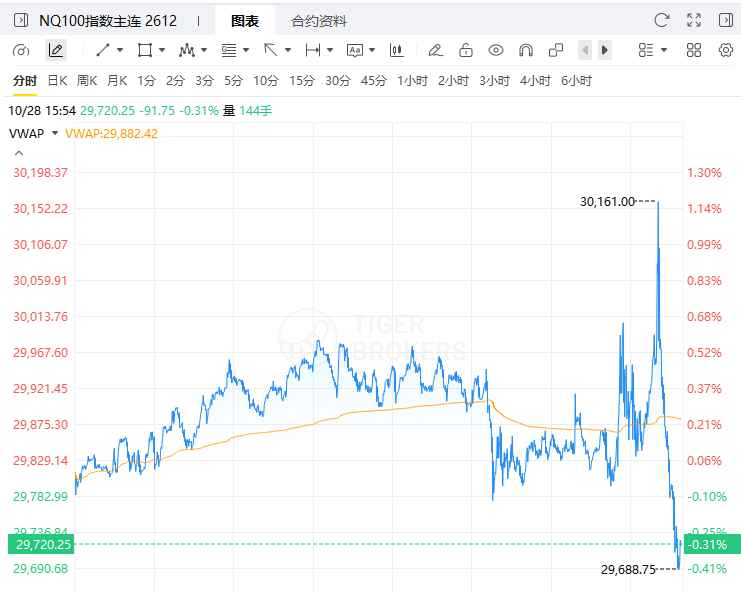This screenshot has height=591, width=741.
Task: Expand the arrow tools dropdown arrow
Action: [288, 50]
